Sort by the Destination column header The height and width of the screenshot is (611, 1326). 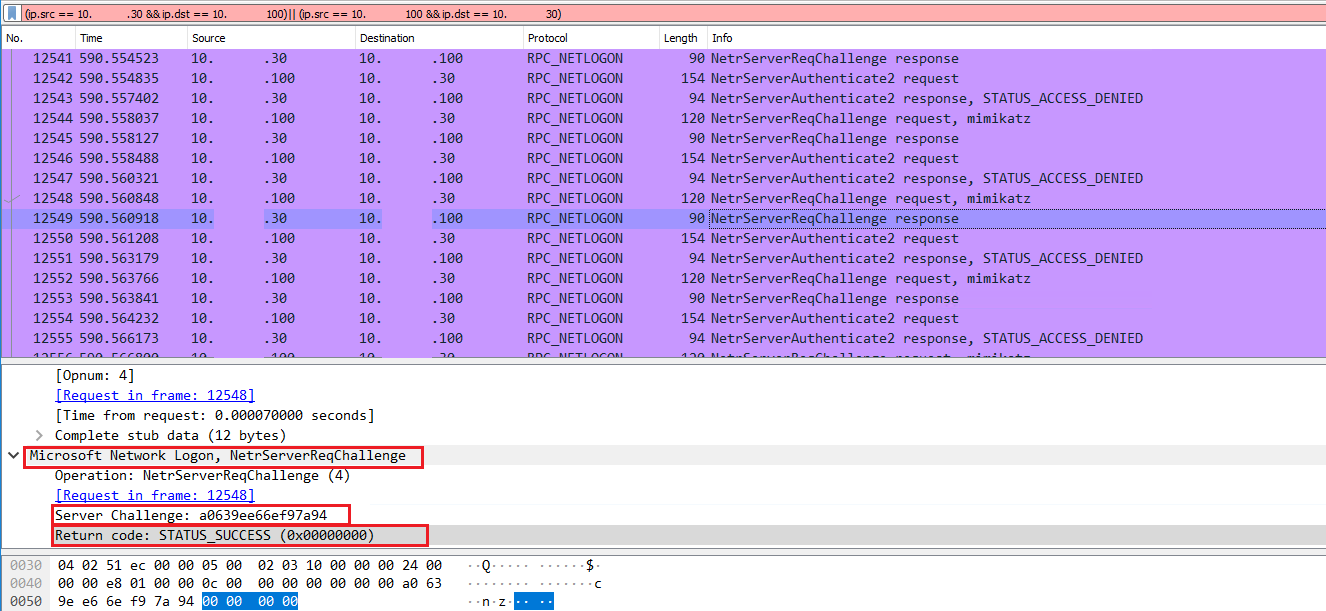(439, 38)
